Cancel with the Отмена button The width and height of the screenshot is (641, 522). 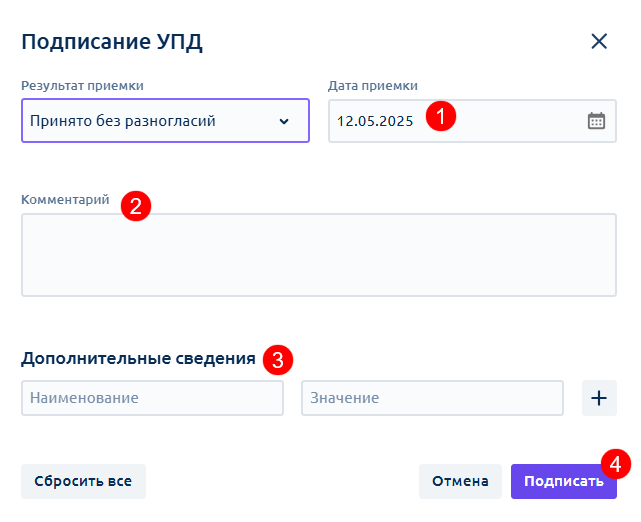tap(460, 482)
